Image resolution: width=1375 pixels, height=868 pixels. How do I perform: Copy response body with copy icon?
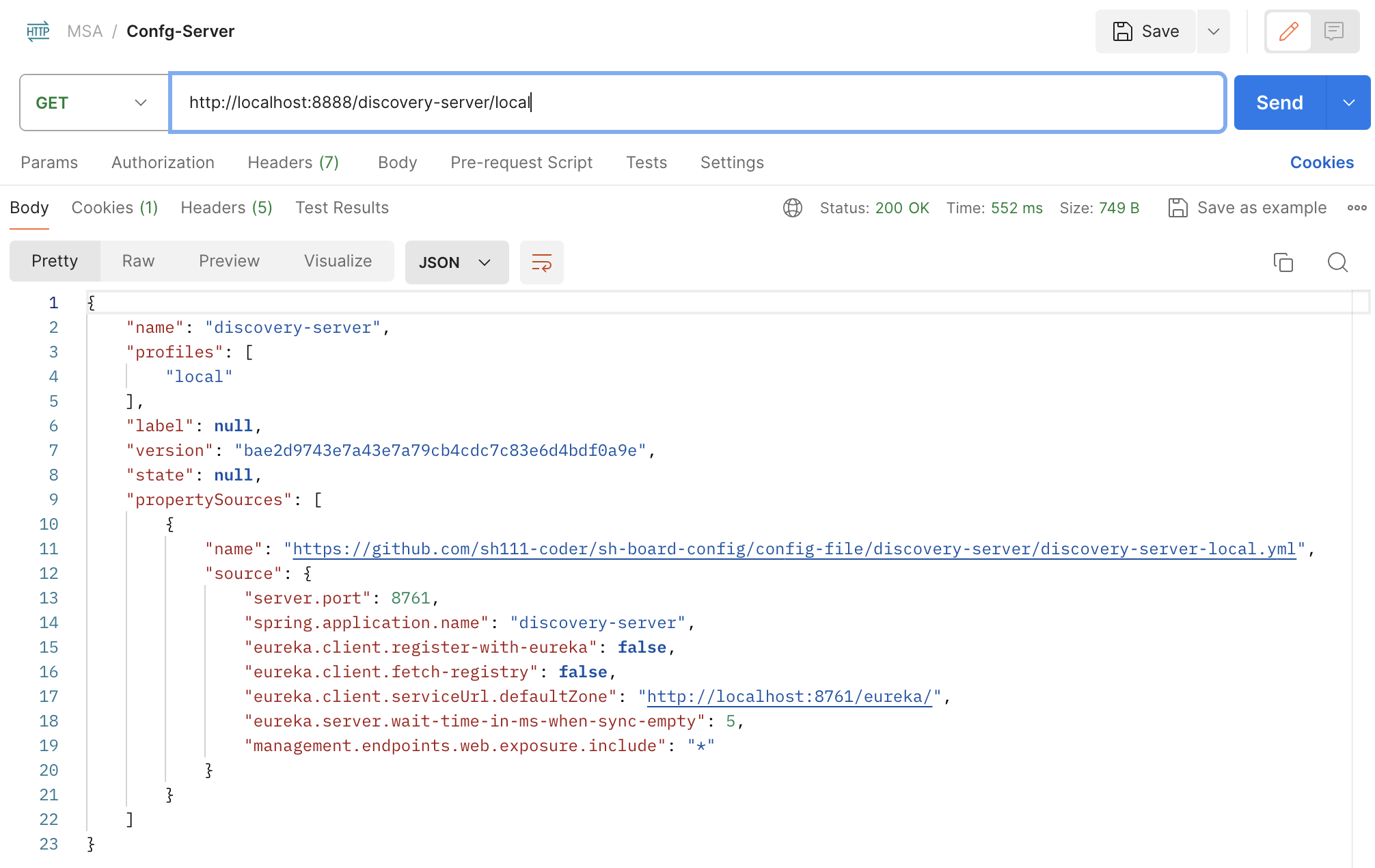1283,262
